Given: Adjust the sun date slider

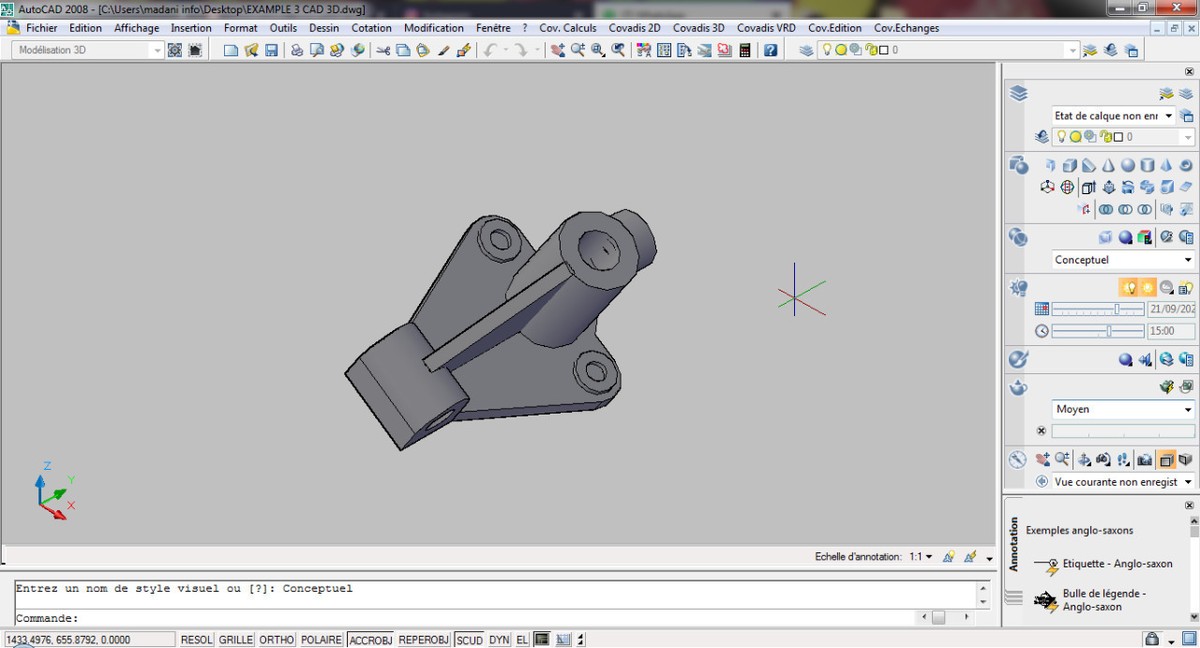Looking at the screenshot, I should coord(1116,309).
